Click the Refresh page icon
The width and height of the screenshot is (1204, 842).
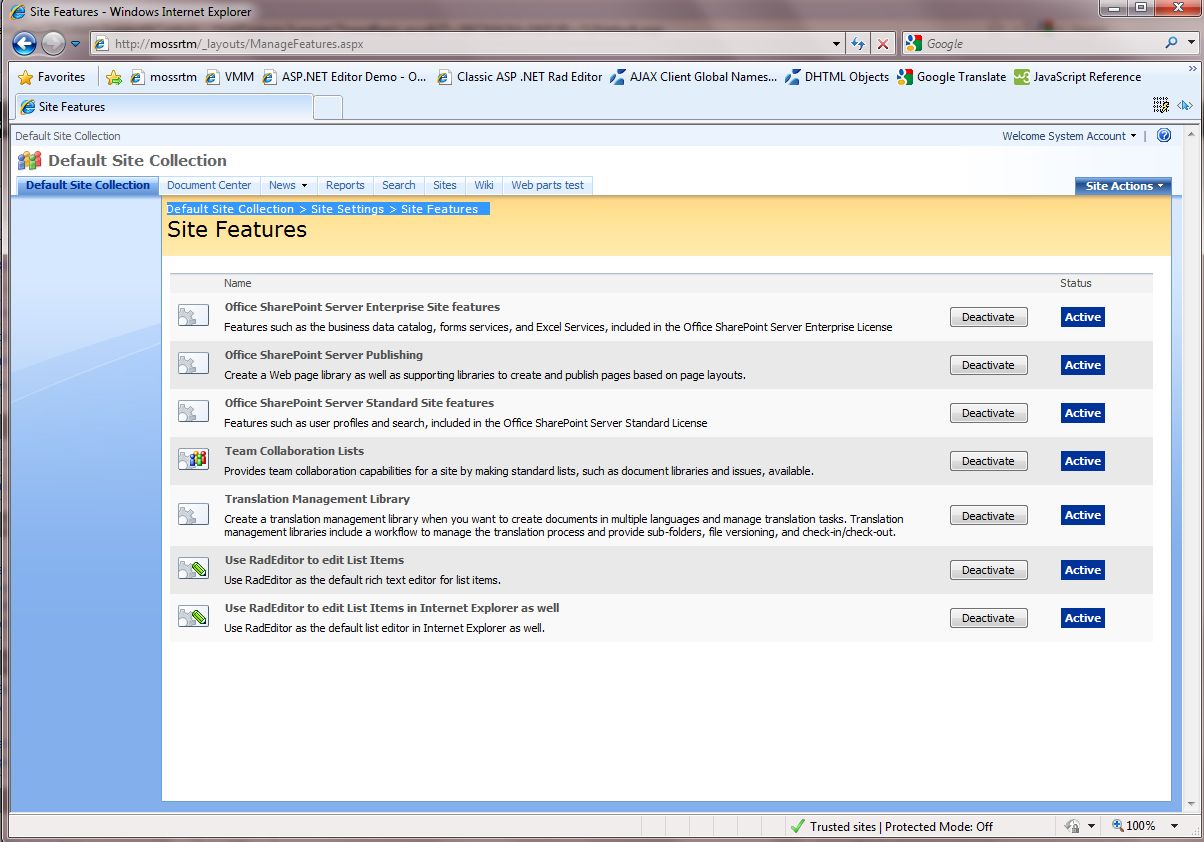tap(858, 44)
